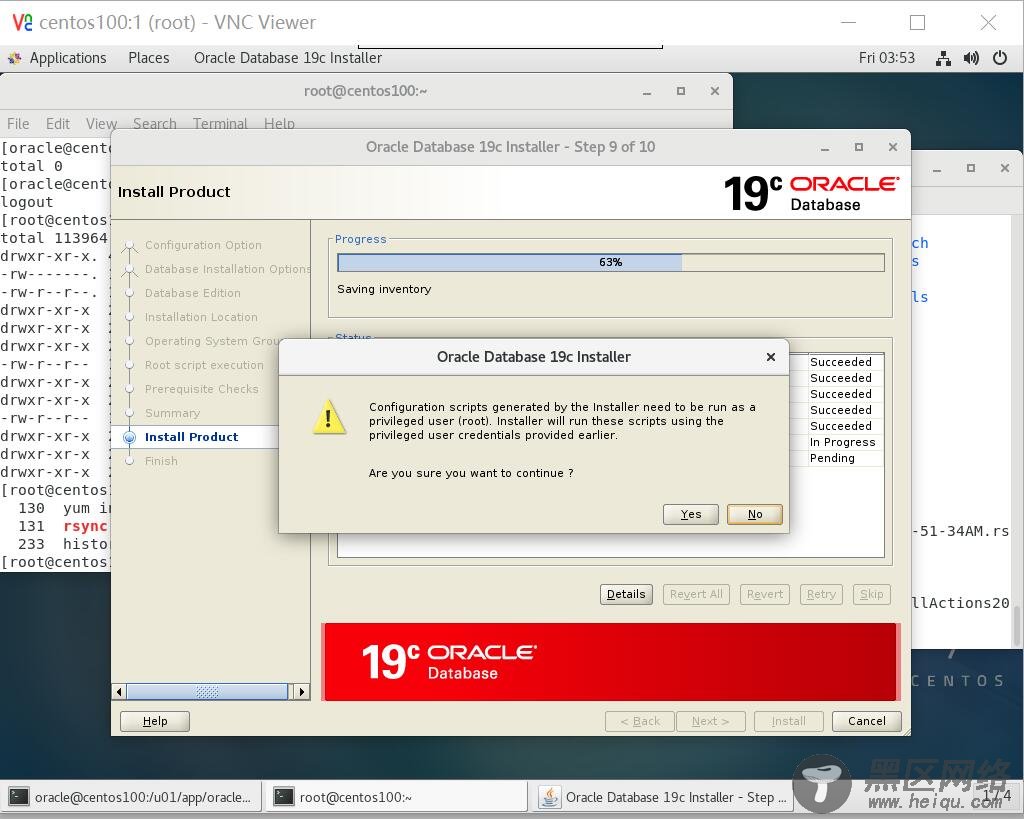The image size is (1024, 819).
Task: Switch to oracle@centos100 terminal in taskbar
Action: click(131, 797)
